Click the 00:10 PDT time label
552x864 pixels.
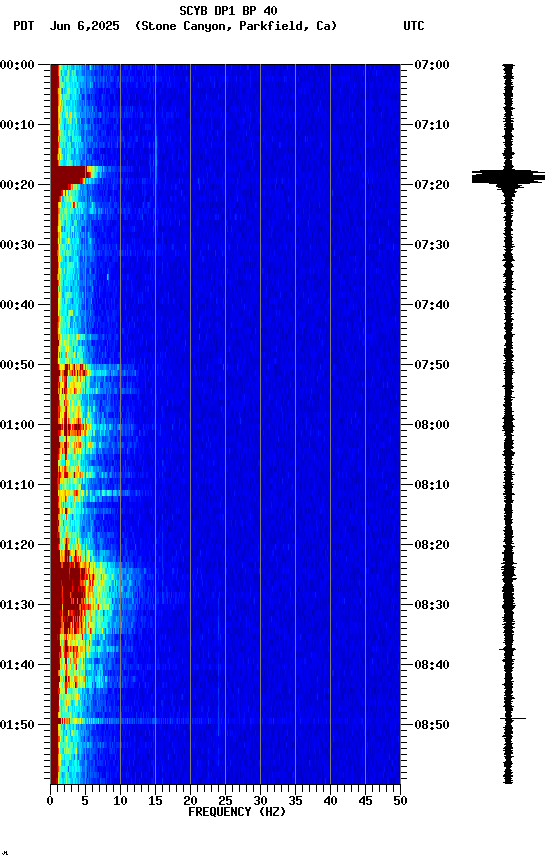coord(17,125)
